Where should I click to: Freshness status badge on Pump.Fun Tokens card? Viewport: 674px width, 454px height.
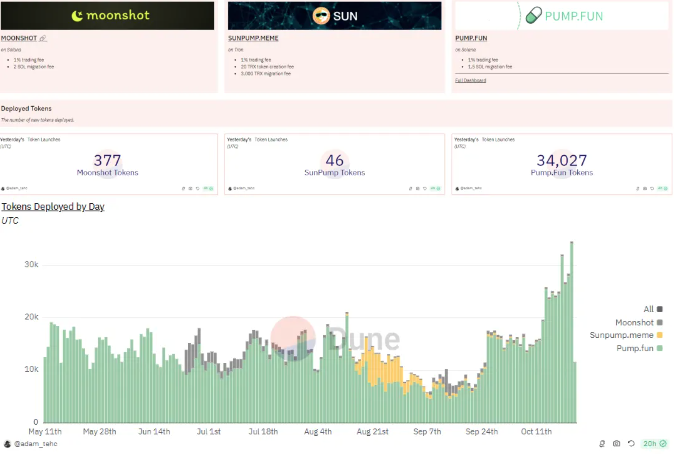click(662, 189)
